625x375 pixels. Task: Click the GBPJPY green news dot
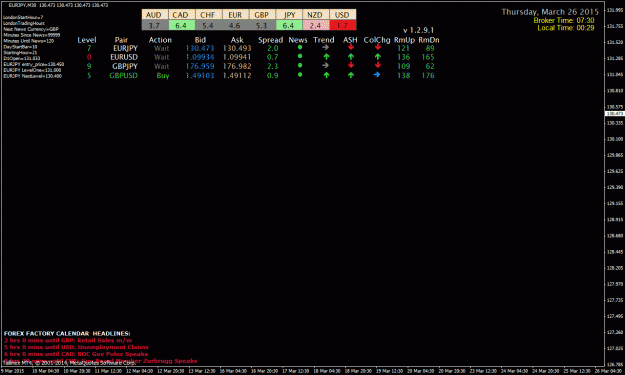tap(300, 65)
